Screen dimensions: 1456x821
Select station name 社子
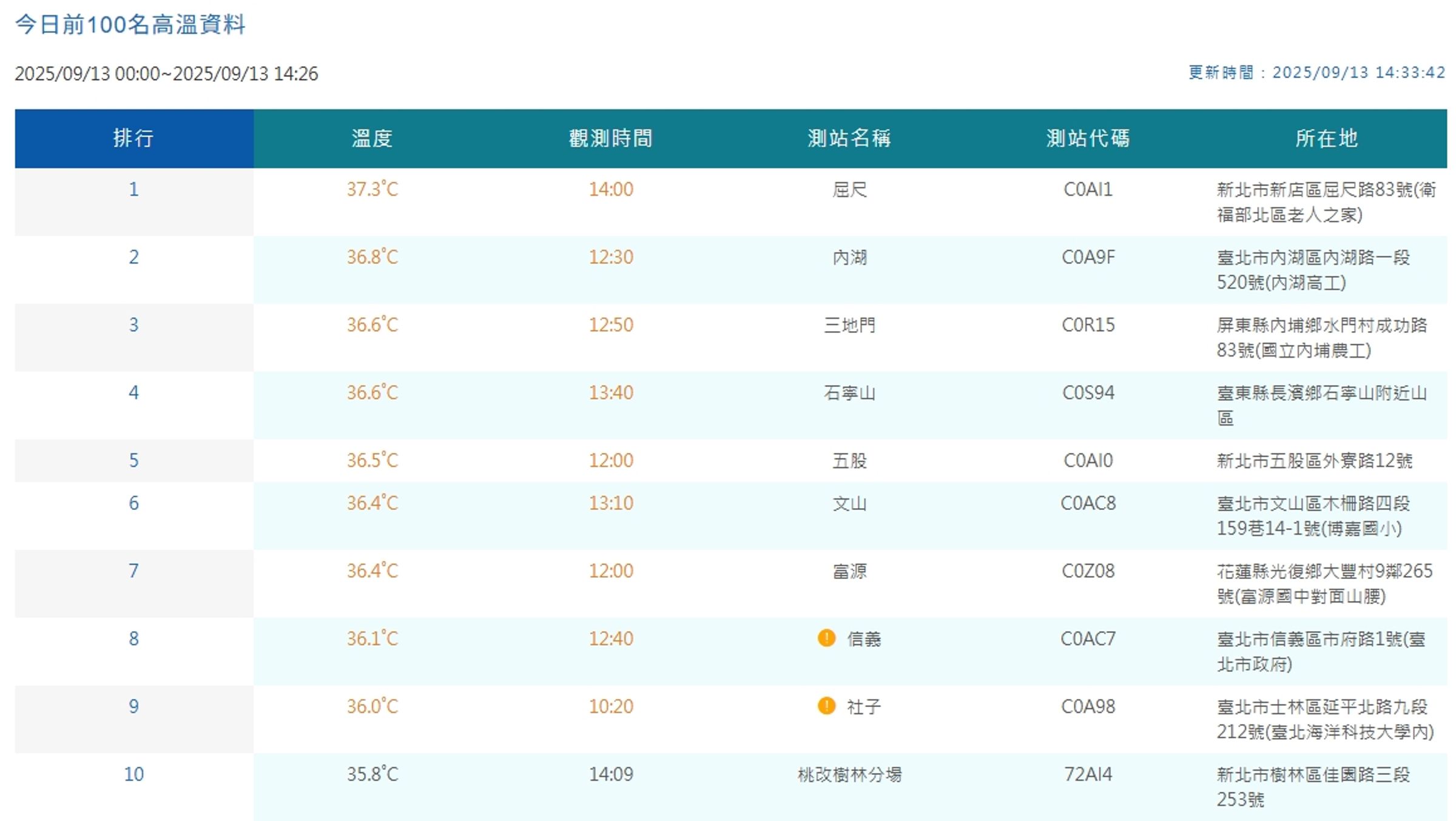coord(864,707)
